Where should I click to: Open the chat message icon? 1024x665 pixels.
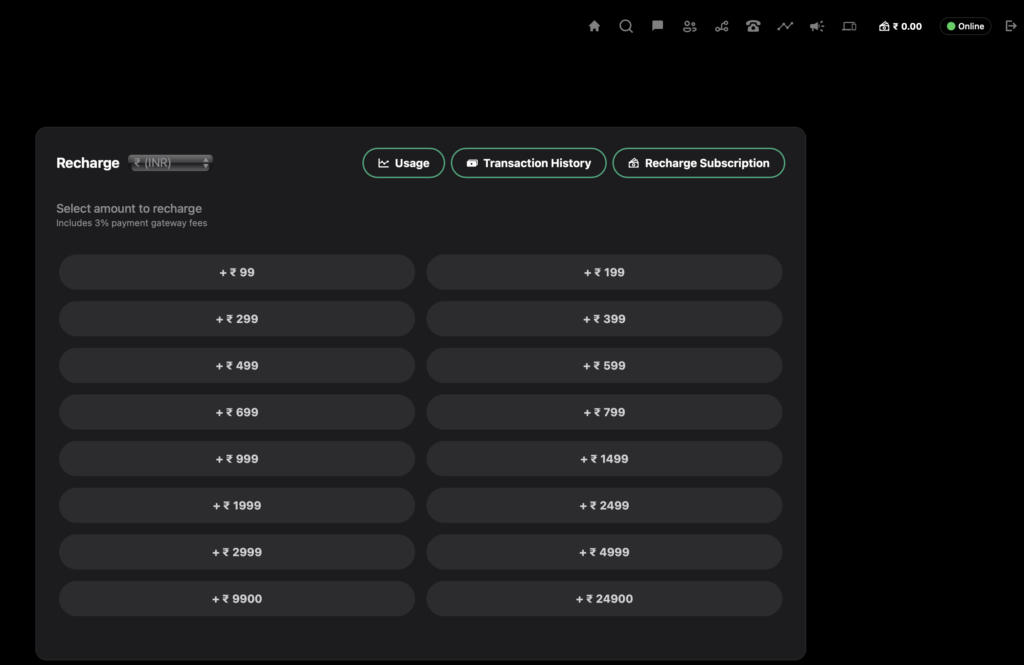pyautogui.click(x=657, y=27)
